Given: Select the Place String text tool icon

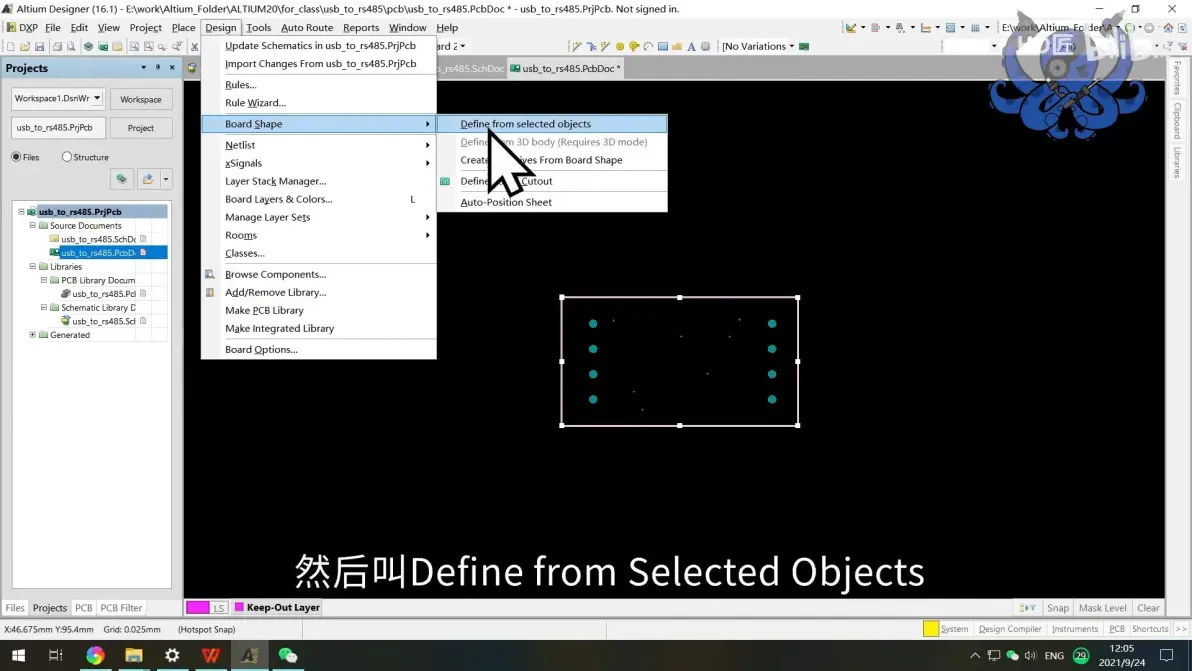Looking at the screenshot, I should (691, 46).
